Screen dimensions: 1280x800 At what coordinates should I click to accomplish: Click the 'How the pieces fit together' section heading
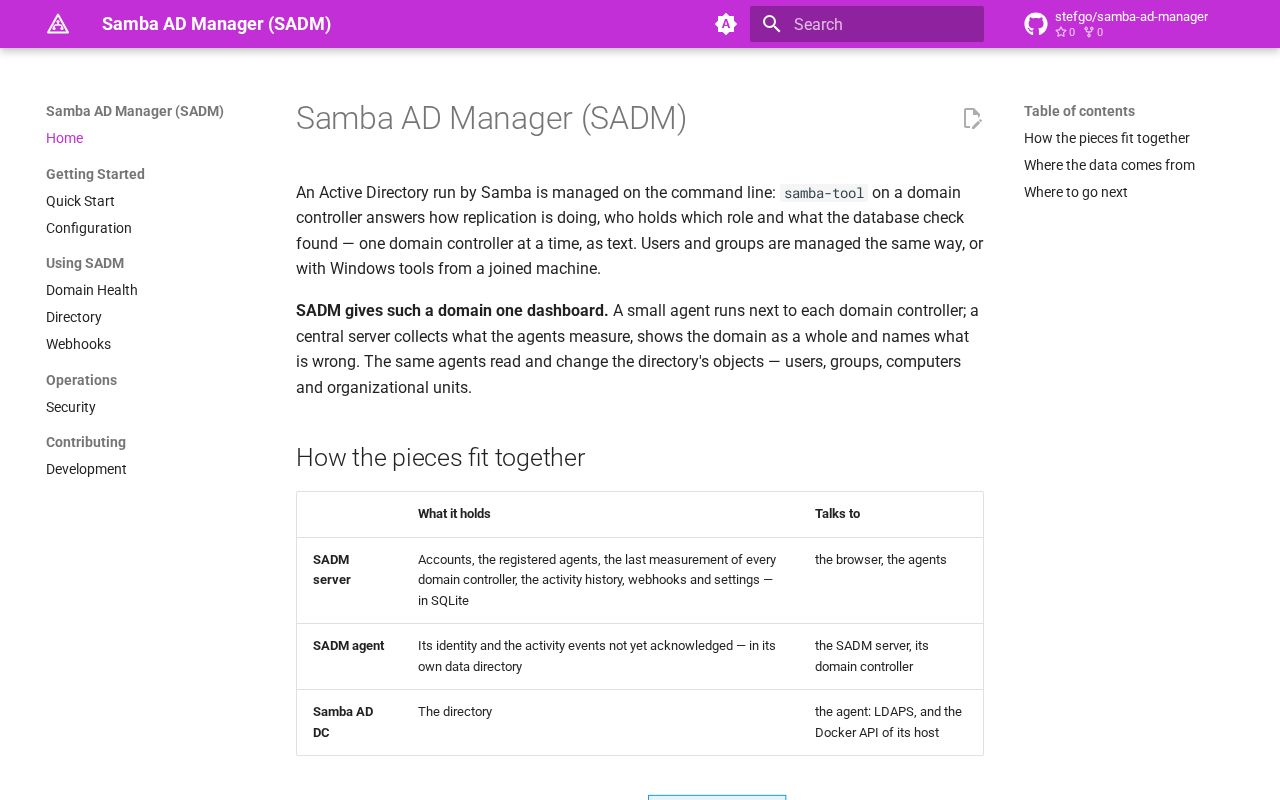point(440,457)
